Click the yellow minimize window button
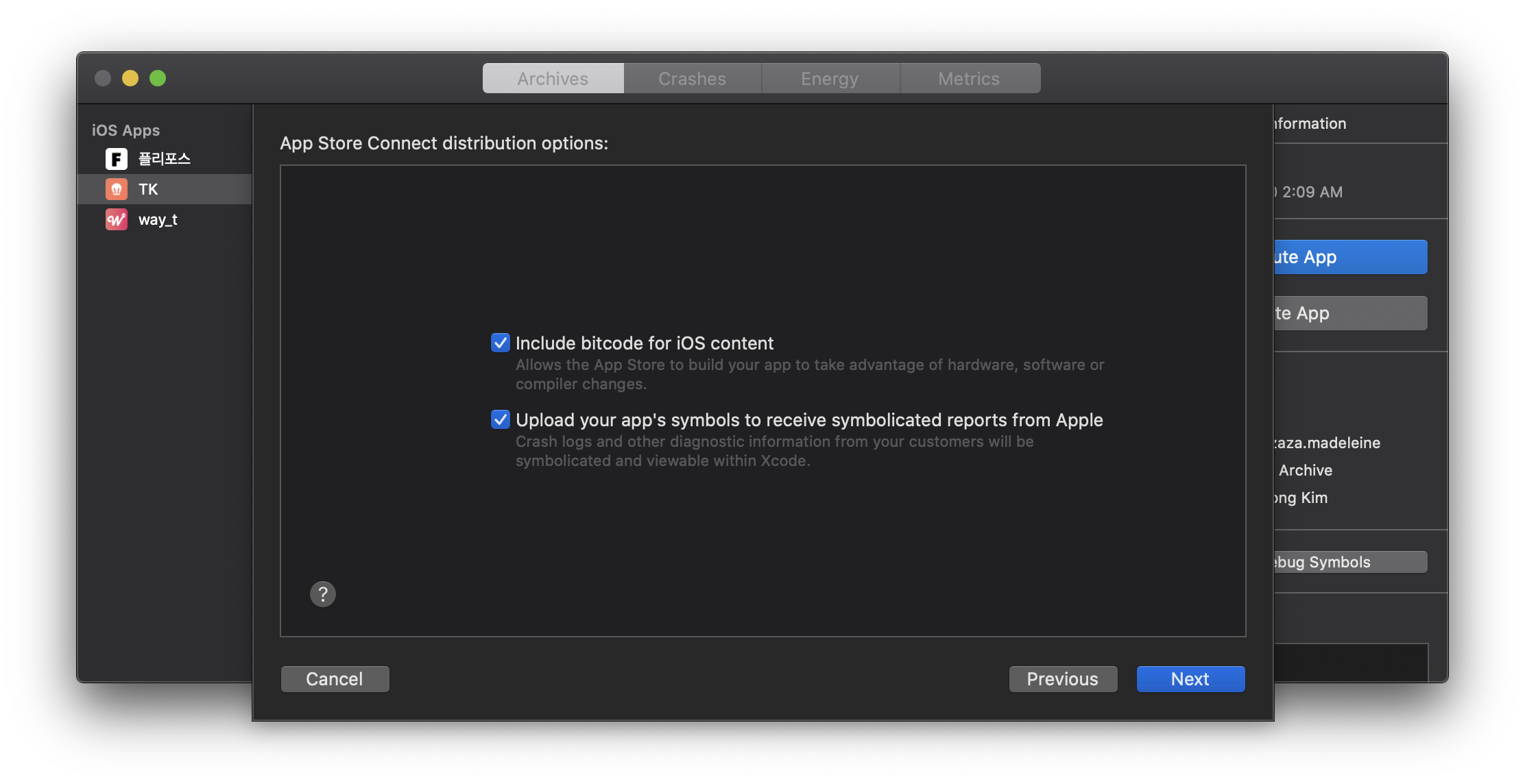Image resolution: width=1525 pixels, height=784 pixels. [x=130, y=78]
